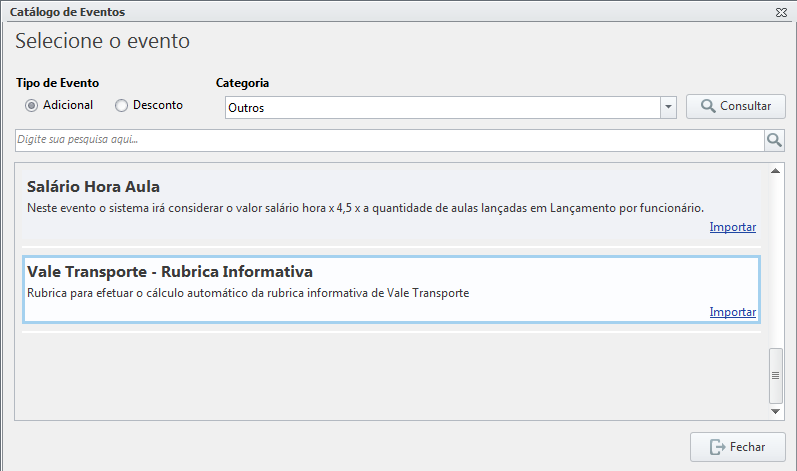This screenshot has width=797, height=471.
Task: Click the Fechar exit door icon
Action: coord(717,447)
